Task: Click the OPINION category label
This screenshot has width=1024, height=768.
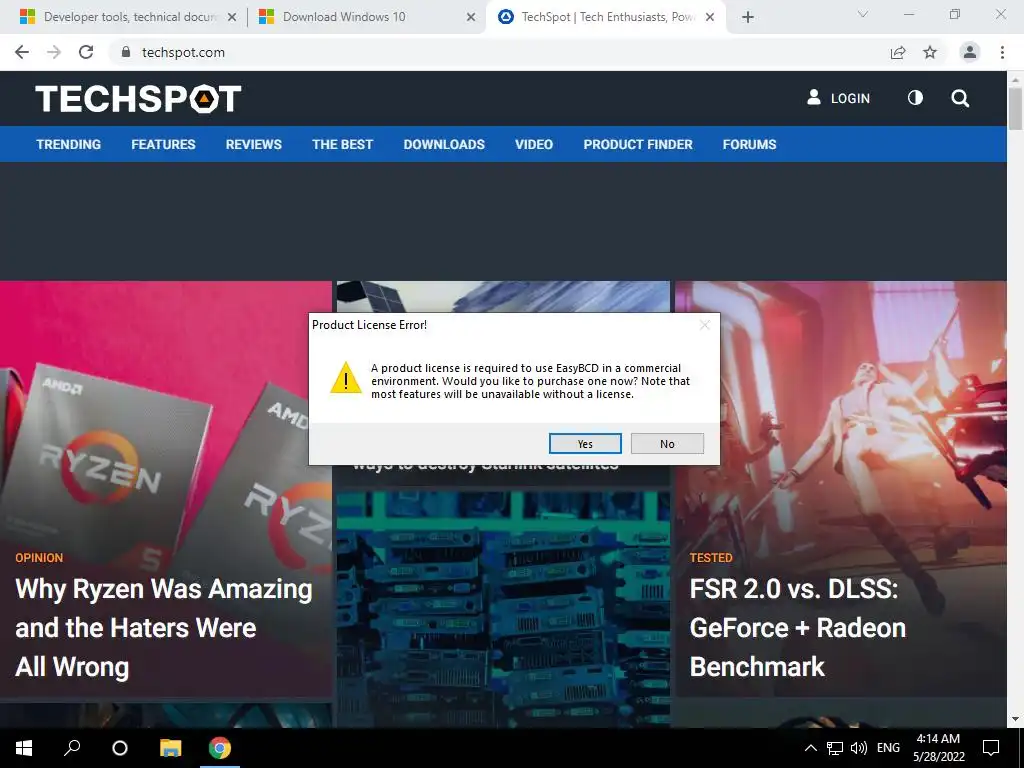Action: point(39,558)
